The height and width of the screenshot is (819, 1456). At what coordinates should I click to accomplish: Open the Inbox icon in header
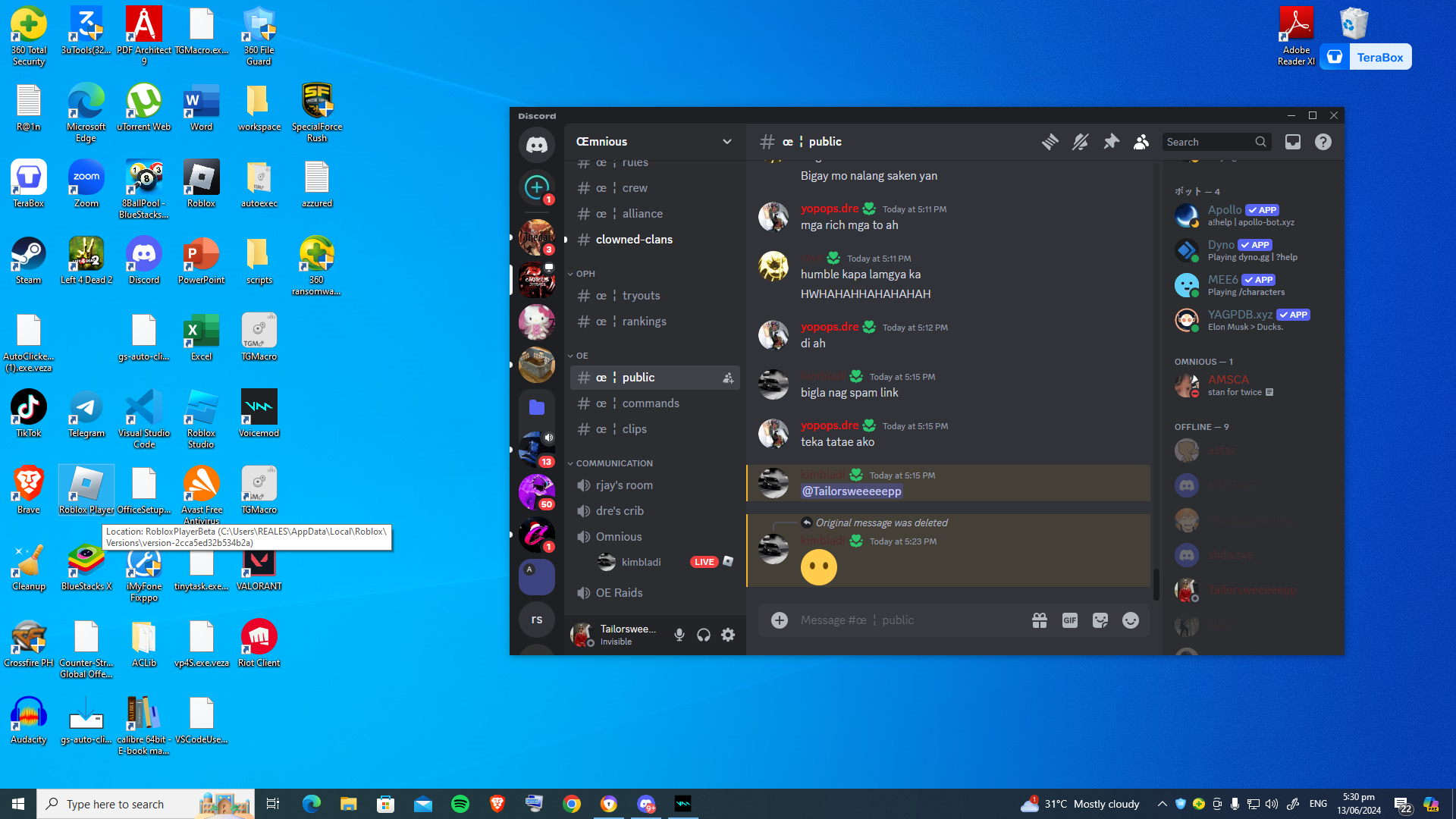click(1292, 142)
